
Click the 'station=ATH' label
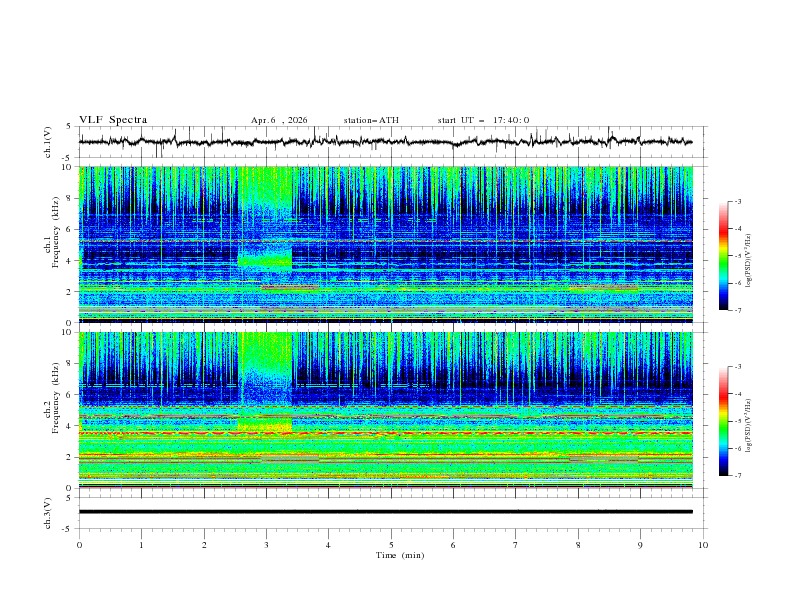click(x=371, y=120)
